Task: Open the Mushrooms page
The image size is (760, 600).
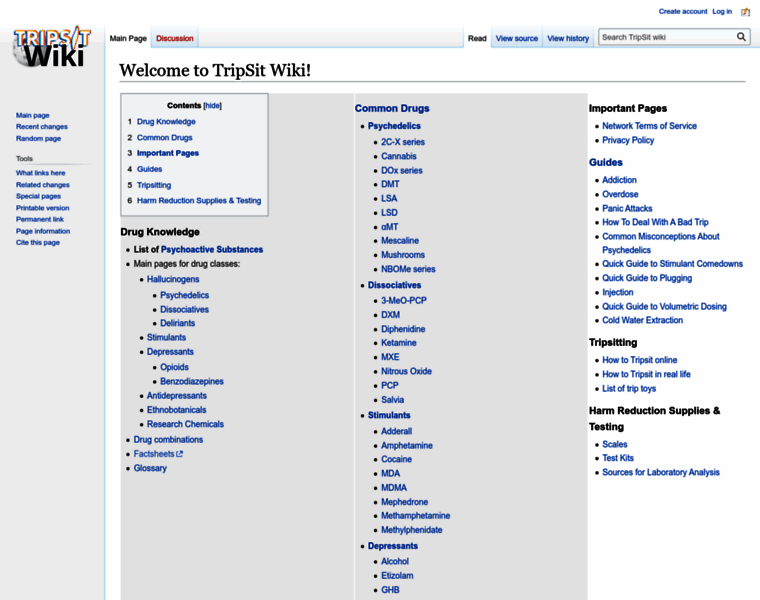Action: tap(403, 255)
